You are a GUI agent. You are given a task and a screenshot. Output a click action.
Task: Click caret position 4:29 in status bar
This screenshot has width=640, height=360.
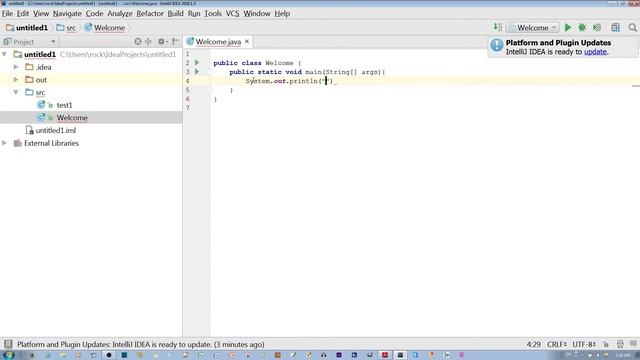[x=533, y=344]
